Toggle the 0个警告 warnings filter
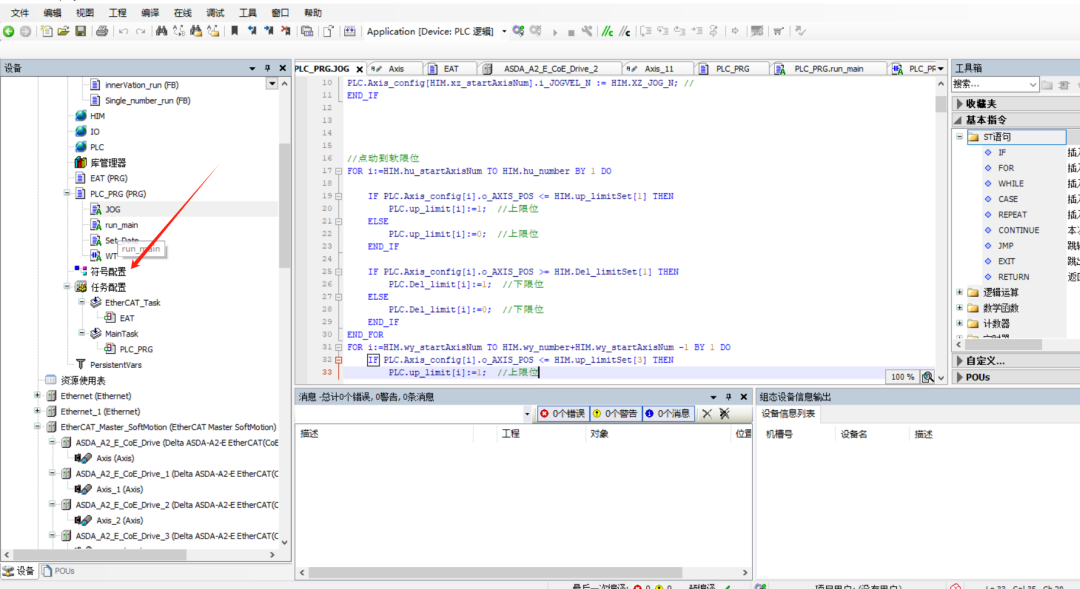The image size is (1080, 589). pos(615,413)
